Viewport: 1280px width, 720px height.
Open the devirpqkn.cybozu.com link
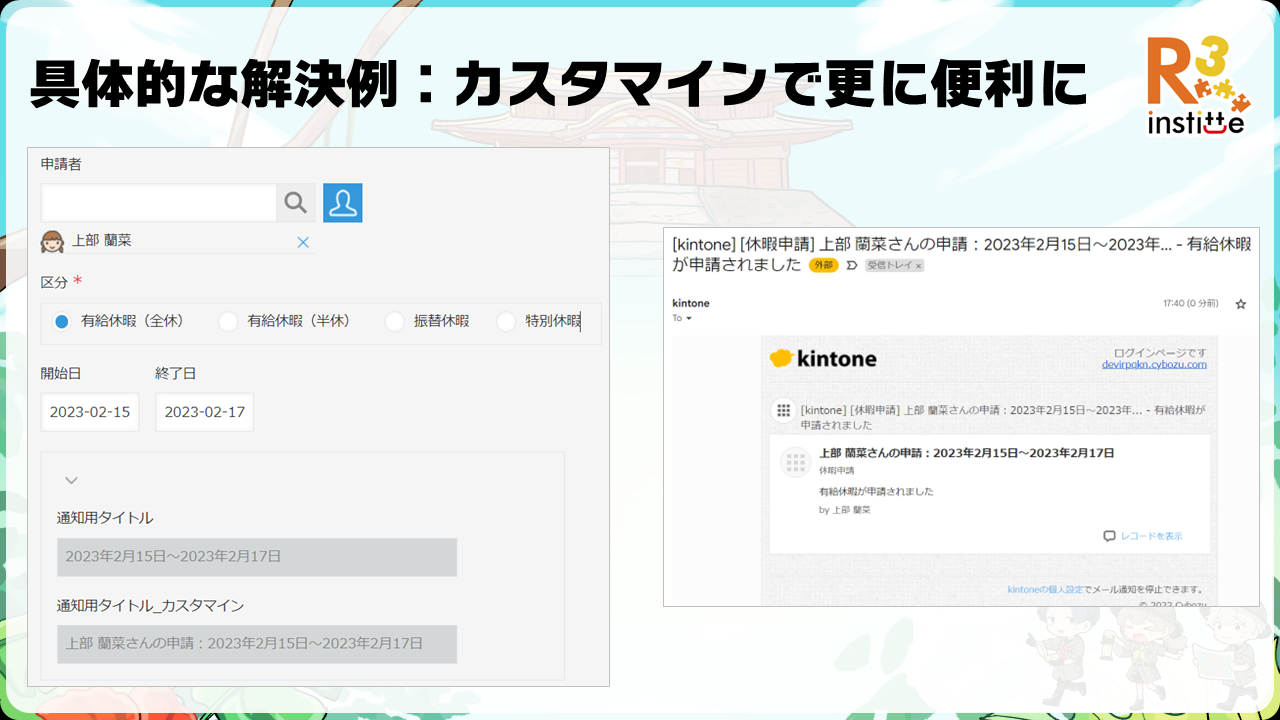1154,364
